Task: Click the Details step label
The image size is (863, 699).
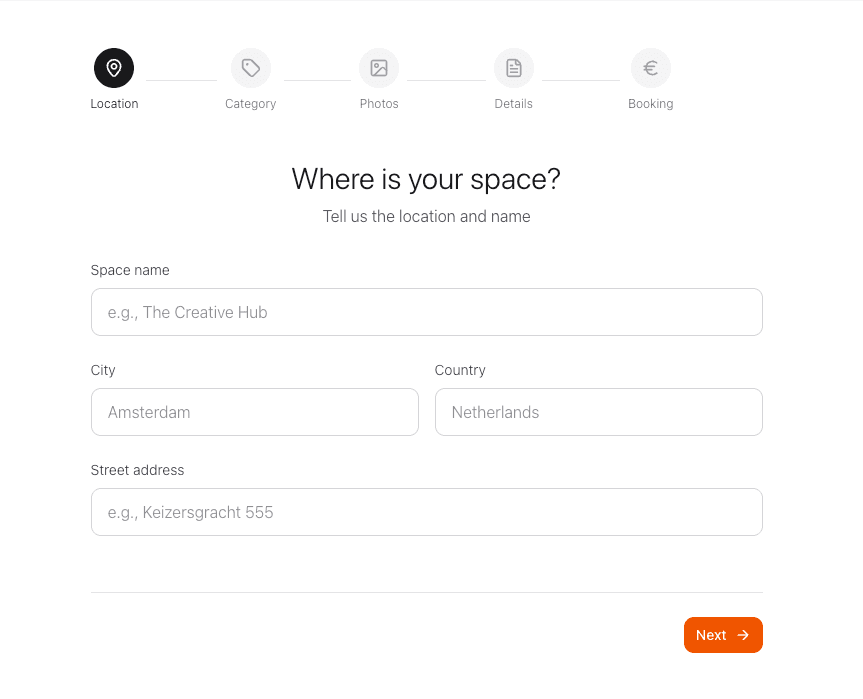Action: (513, 103)
